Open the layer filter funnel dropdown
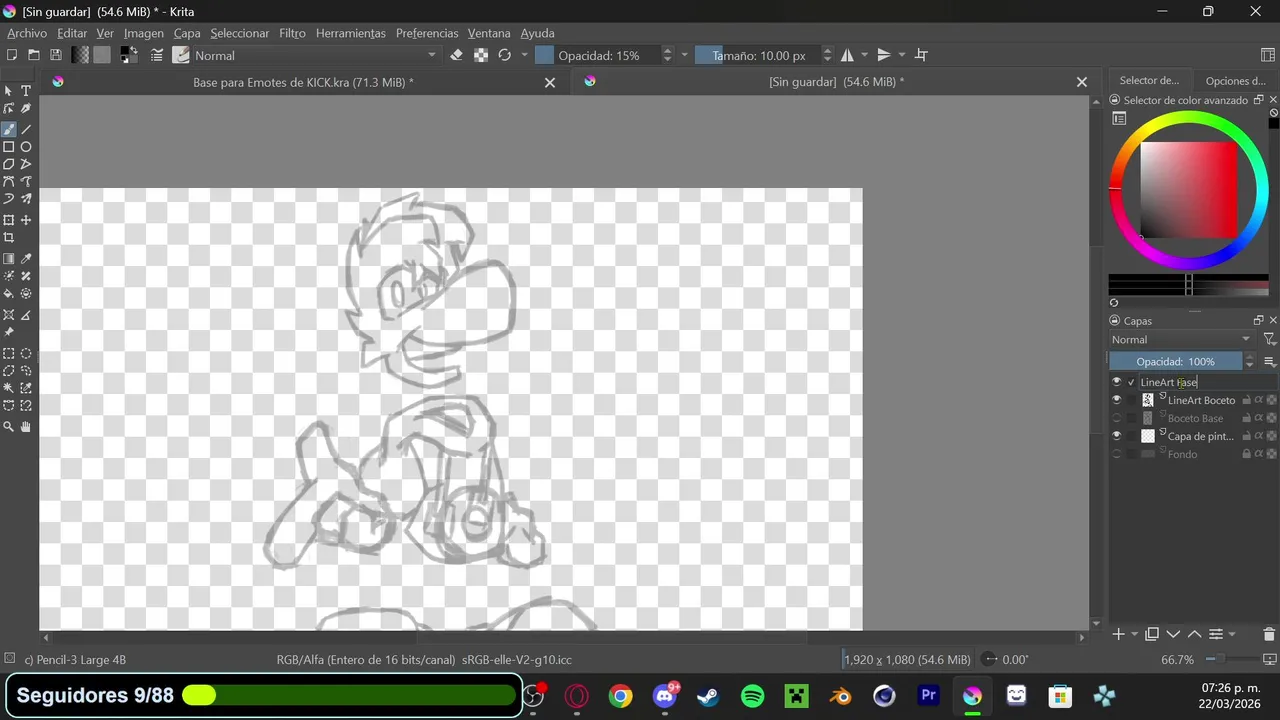The image size is (1280, 720). 1269,339
